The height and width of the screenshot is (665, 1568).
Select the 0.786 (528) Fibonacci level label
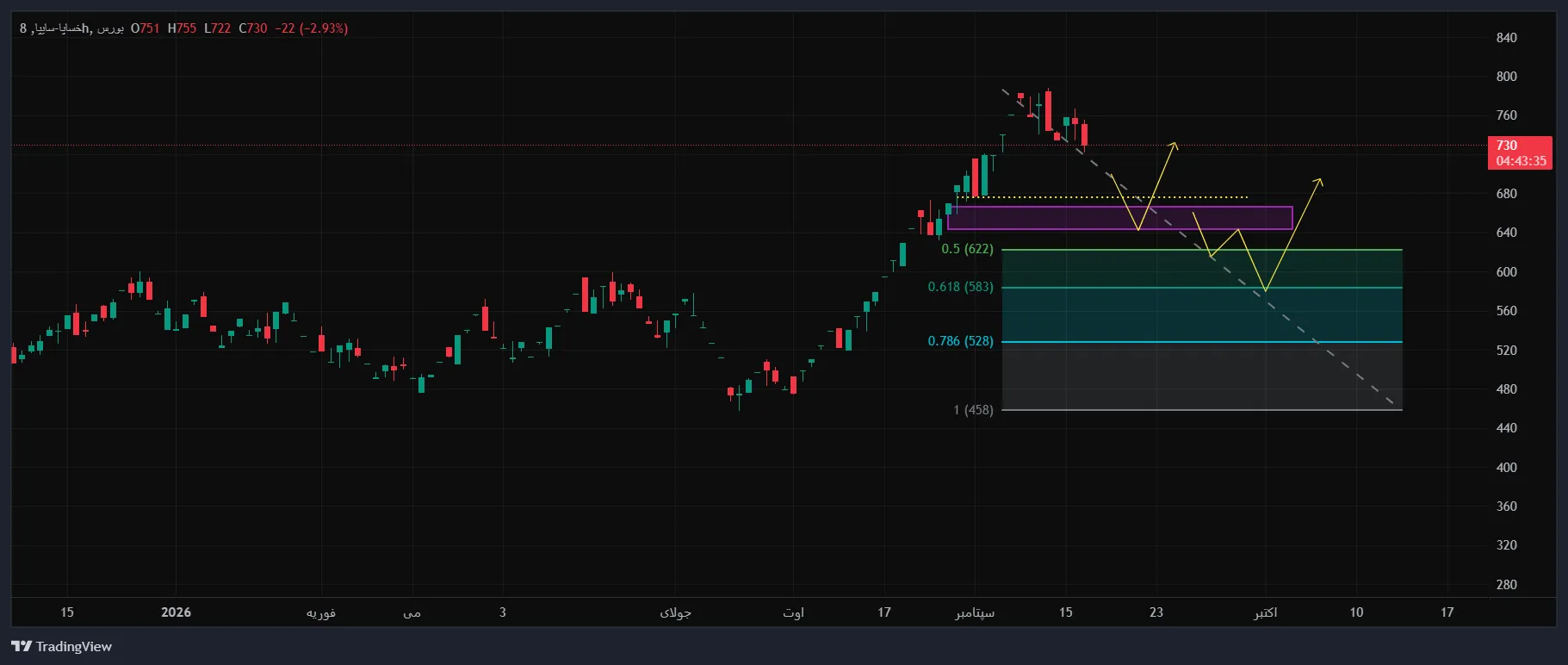[960, 341]
